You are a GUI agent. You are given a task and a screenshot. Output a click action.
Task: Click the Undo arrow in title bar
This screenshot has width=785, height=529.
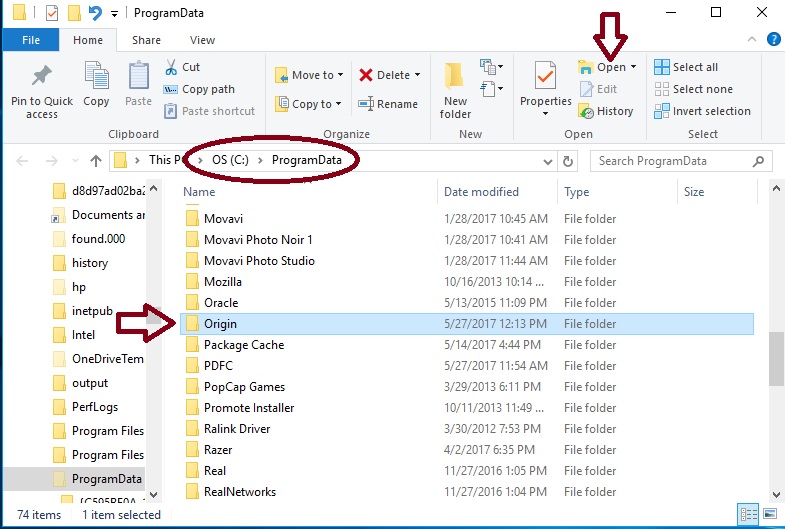pyautogui.click(x=95, y=13)
